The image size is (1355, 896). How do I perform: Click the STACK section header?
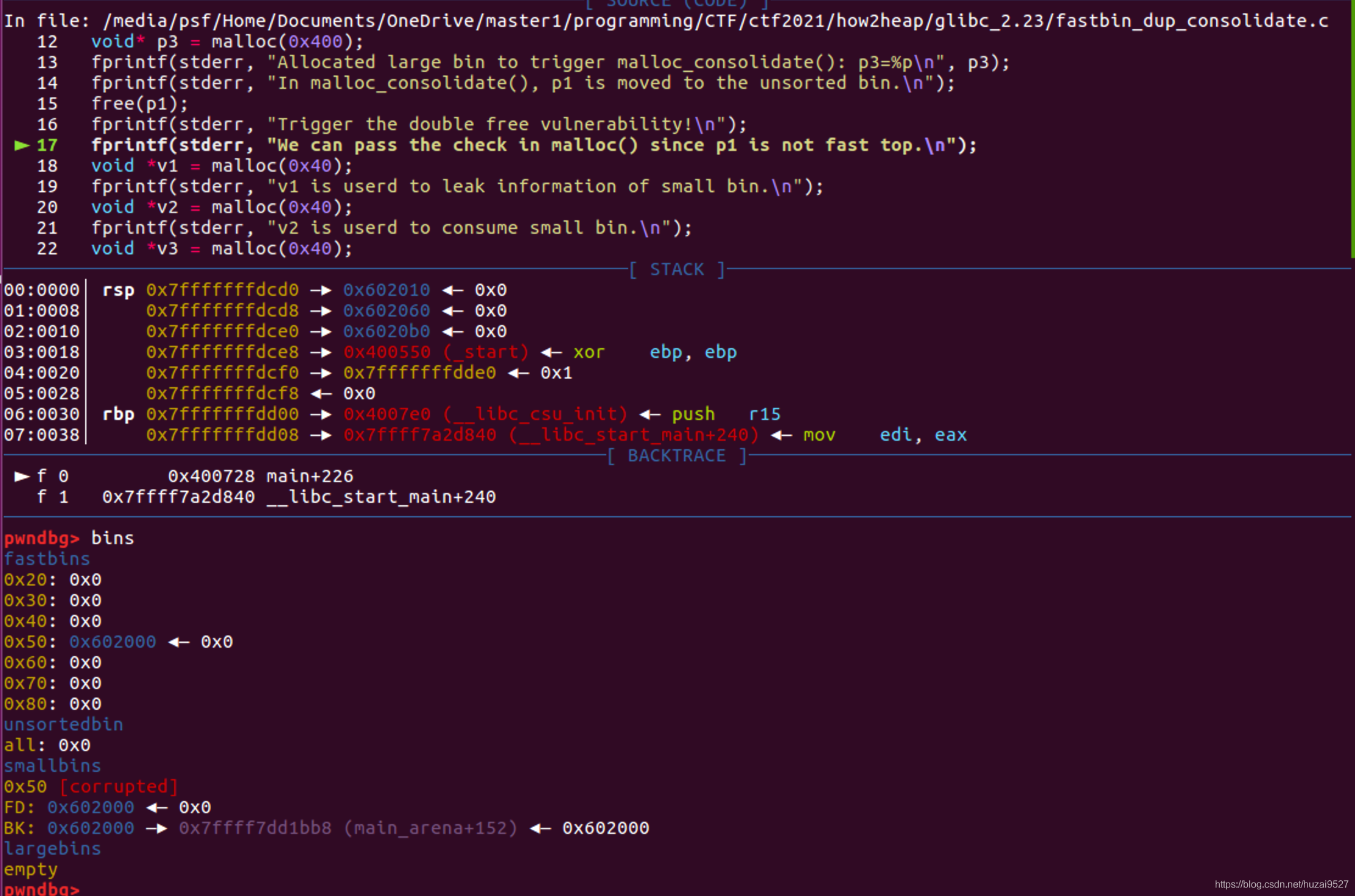click(677, 269)
